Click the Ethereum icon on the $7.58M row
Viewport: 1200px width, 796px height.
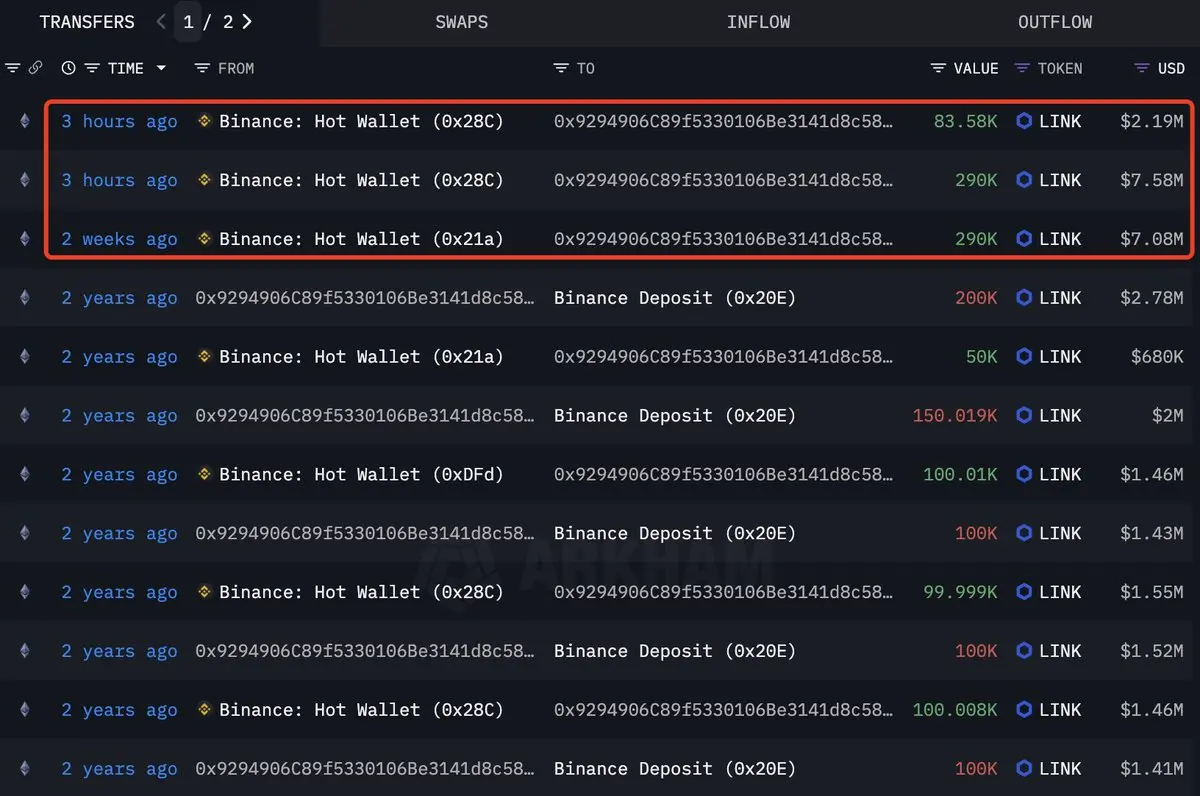pyautogui.click(x=25, y=180)
